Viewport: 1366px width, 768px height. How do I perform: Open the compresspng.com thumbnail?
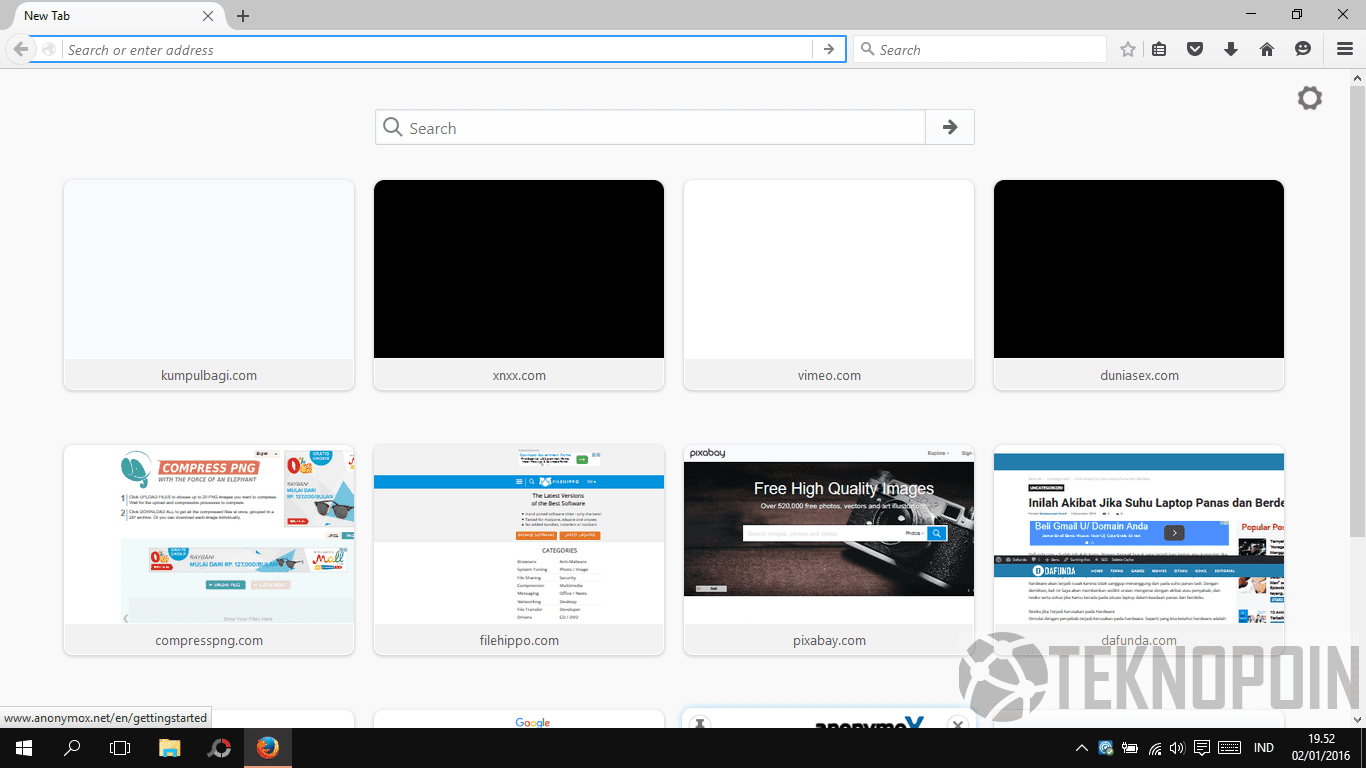(209, 535)
